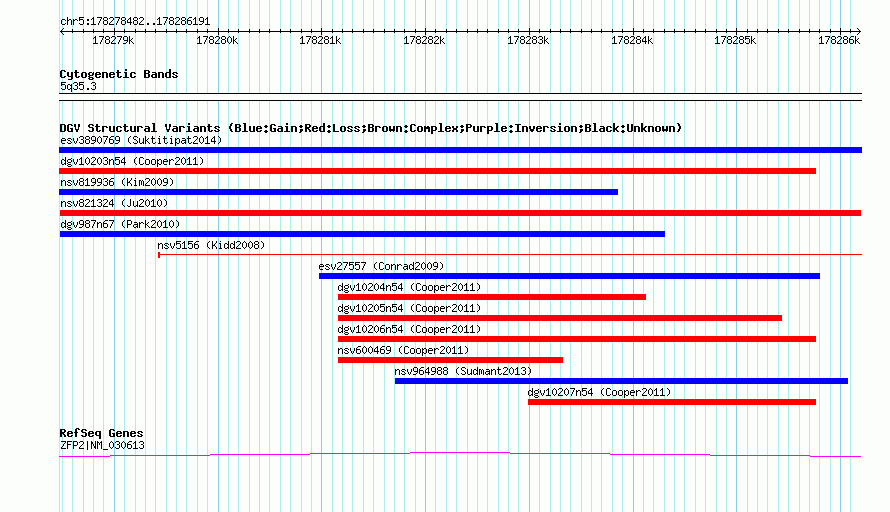Select the dgv10206n54 (Cooper2011) label
This screenshot has height=512, width=890.
(x=409, y=329)
